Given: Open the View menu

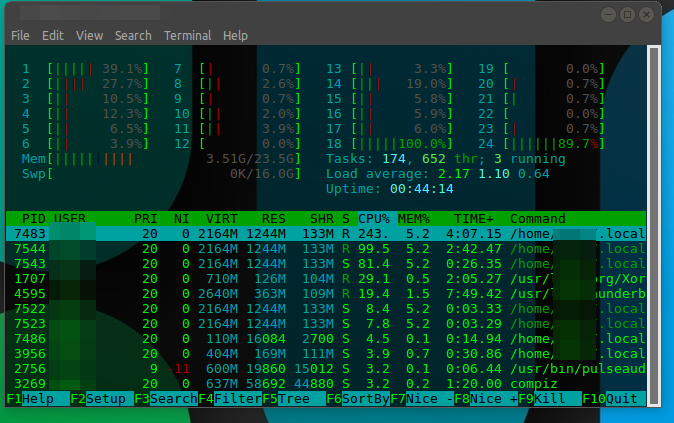Looking at the screenshot, I should tap(89, 35).
